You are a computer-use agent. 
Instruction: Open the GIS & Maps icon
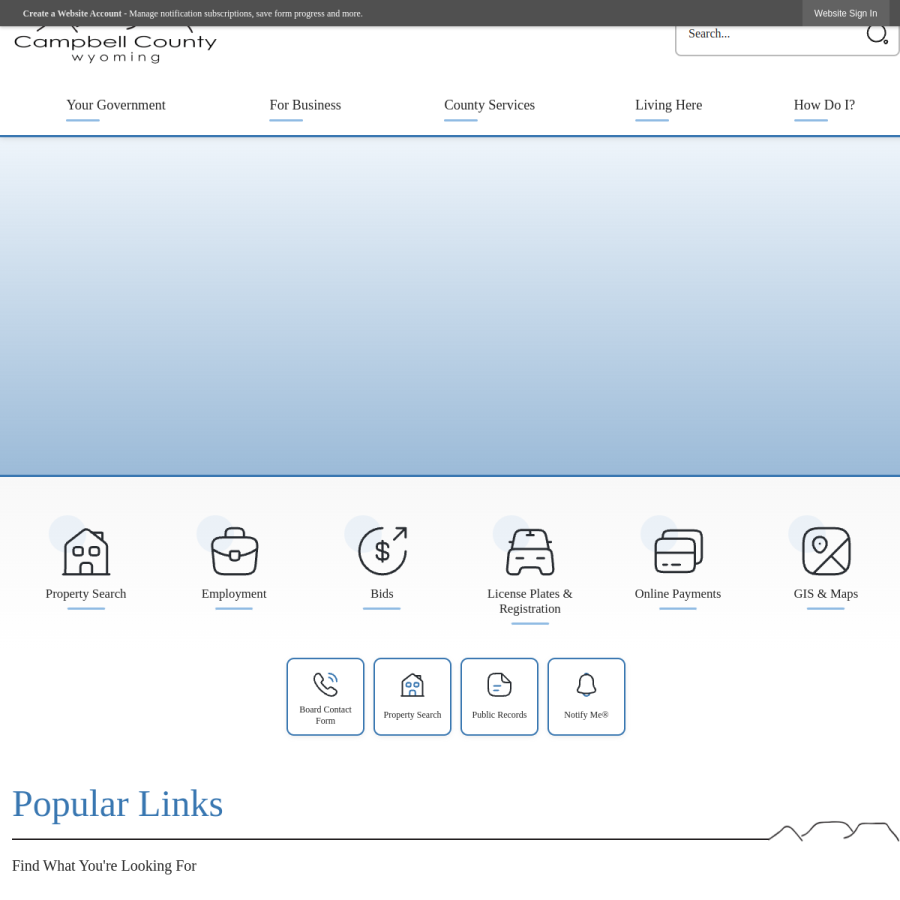tap(826, 551)
